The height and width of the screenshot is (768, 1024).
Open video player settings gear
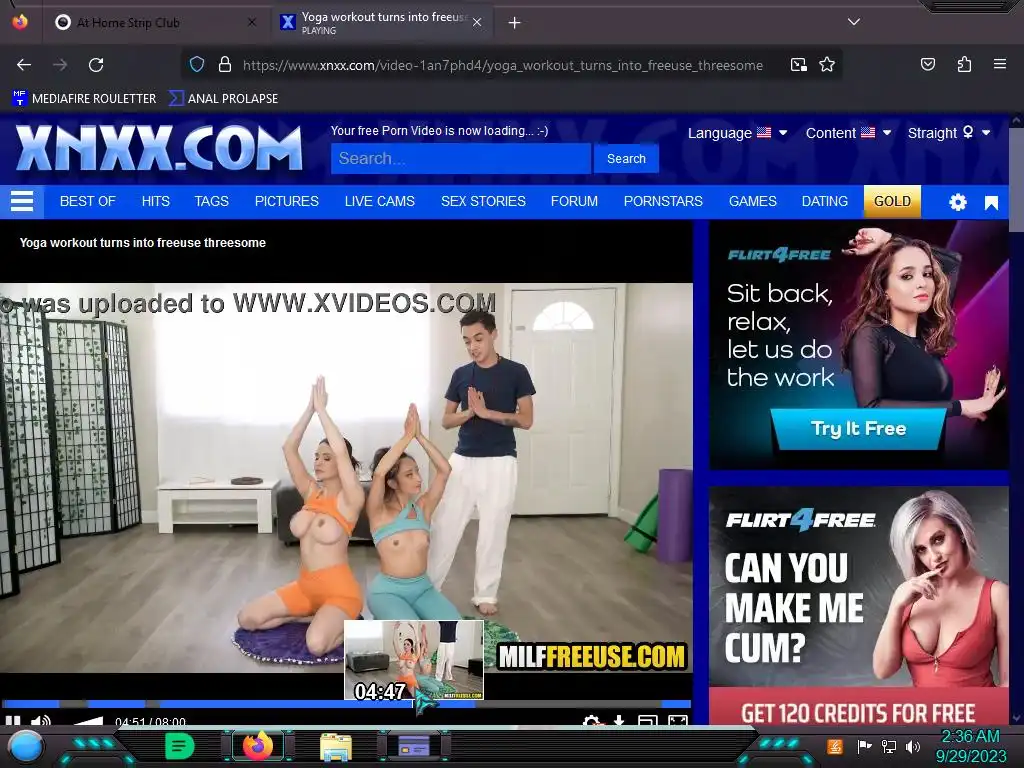click(x=591, y=720)
